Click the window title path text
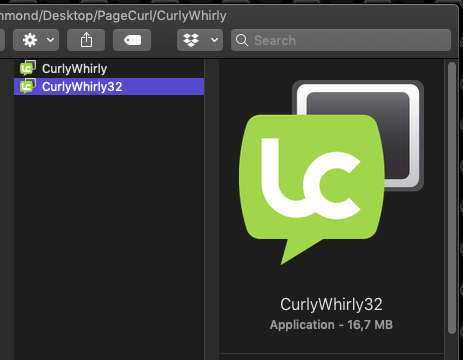The image size is (463, 360). 113,15
